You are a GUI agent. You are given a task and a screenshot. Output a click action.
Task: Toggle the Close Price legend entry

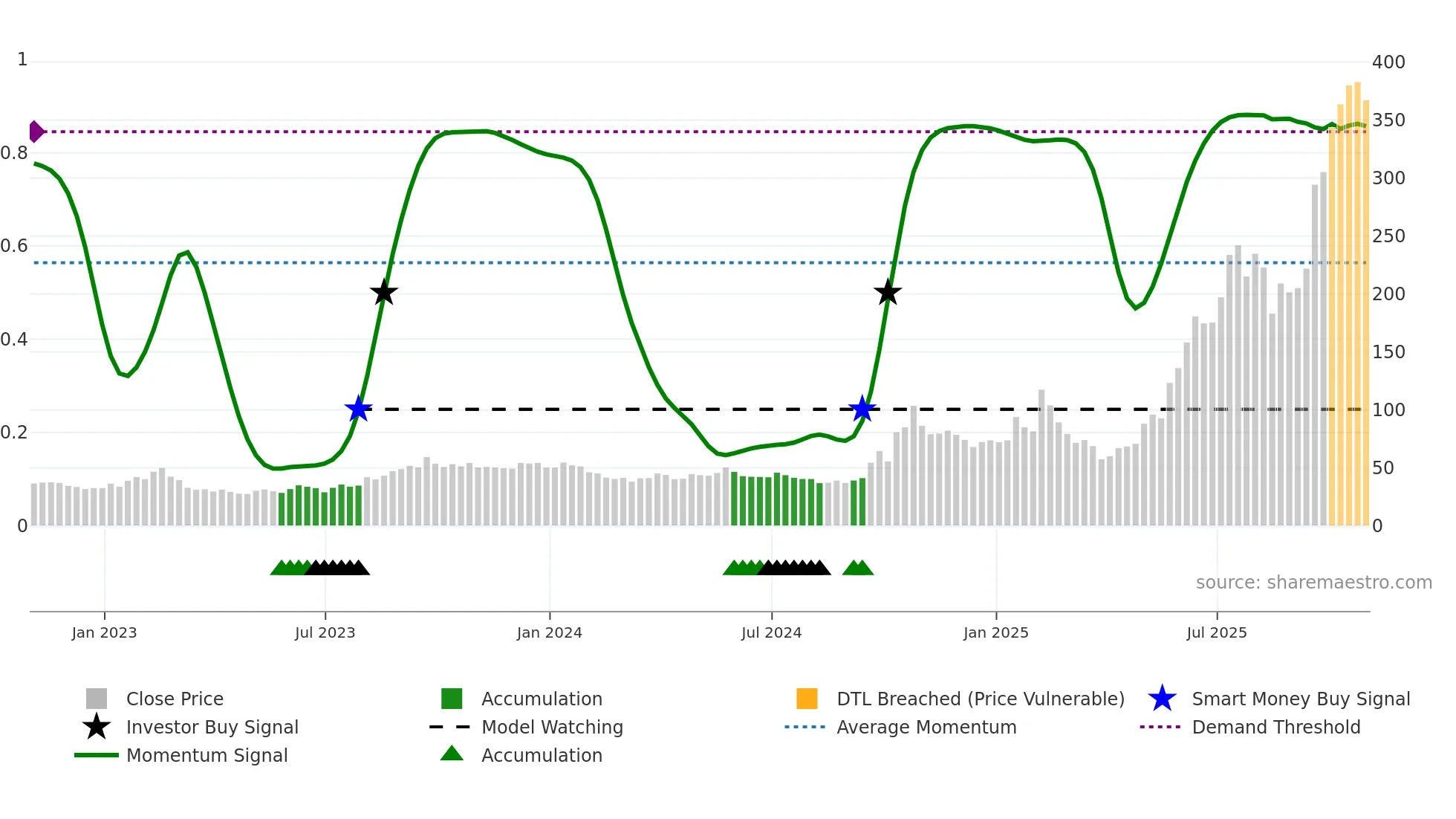coord(175,699)
